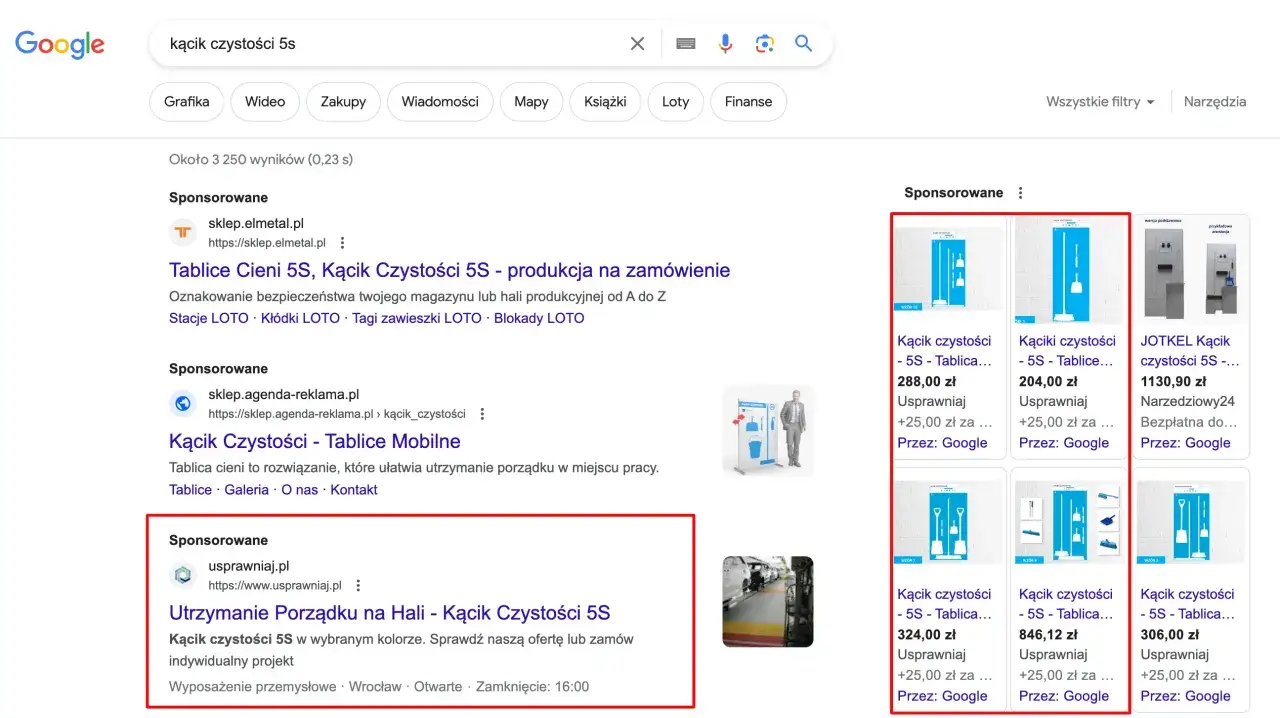Click the Narzedziowy24 seller name

(x=1188, y=402)
